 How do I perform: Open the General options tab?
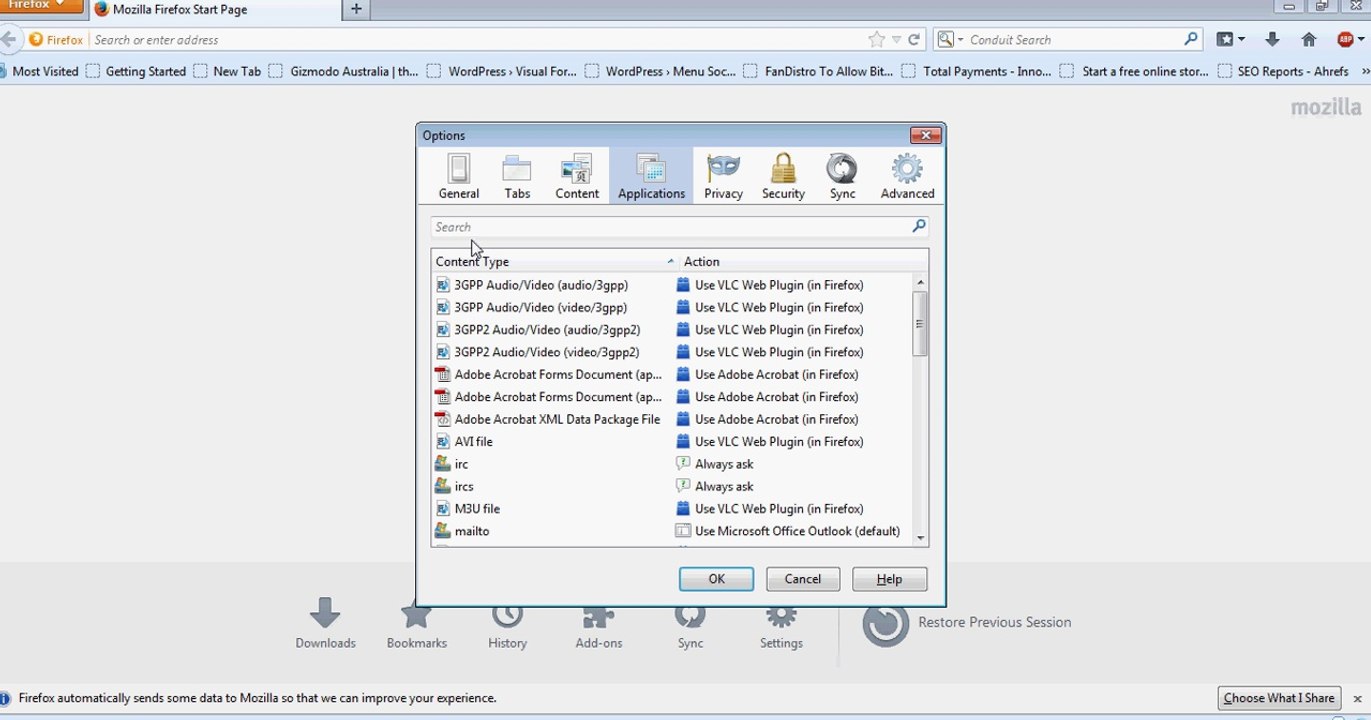coord(459,176)
